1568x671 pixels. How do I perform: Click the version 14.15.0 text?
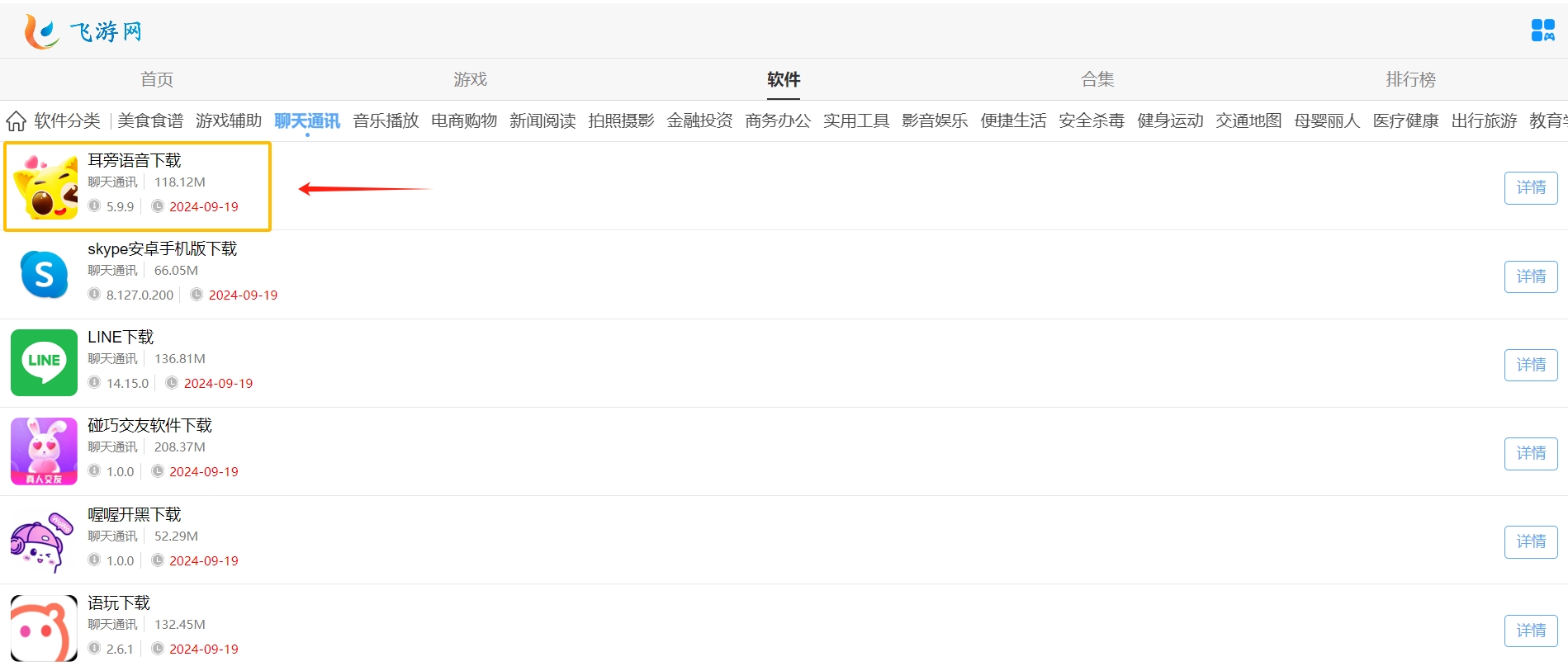pos(127,383)
